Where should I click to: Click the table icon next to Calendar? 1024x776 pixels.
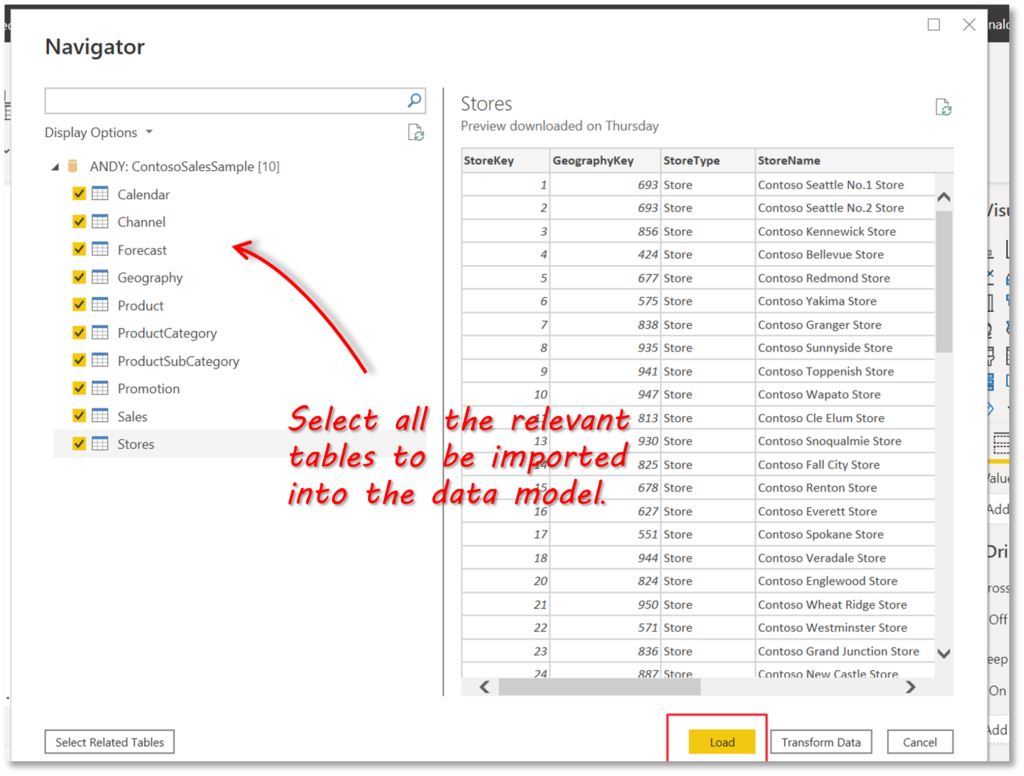(101, 194)
